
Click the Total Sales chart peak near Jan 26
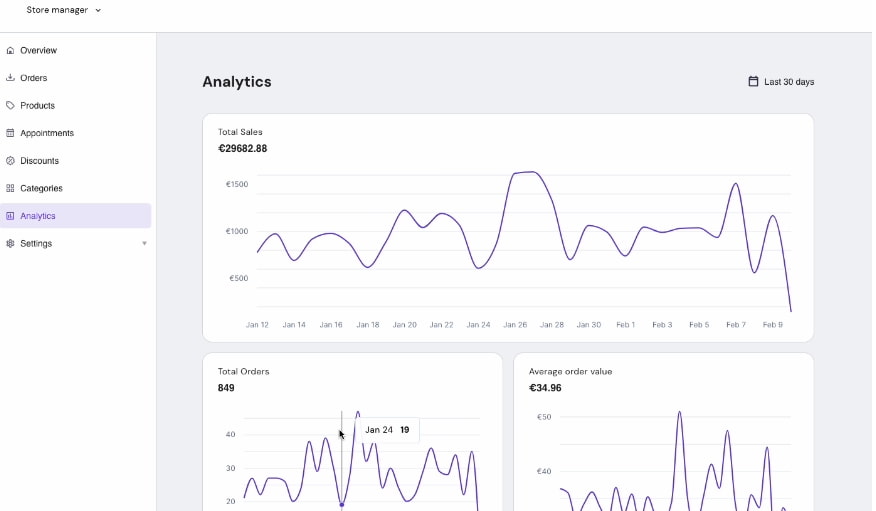coord(528,172)
